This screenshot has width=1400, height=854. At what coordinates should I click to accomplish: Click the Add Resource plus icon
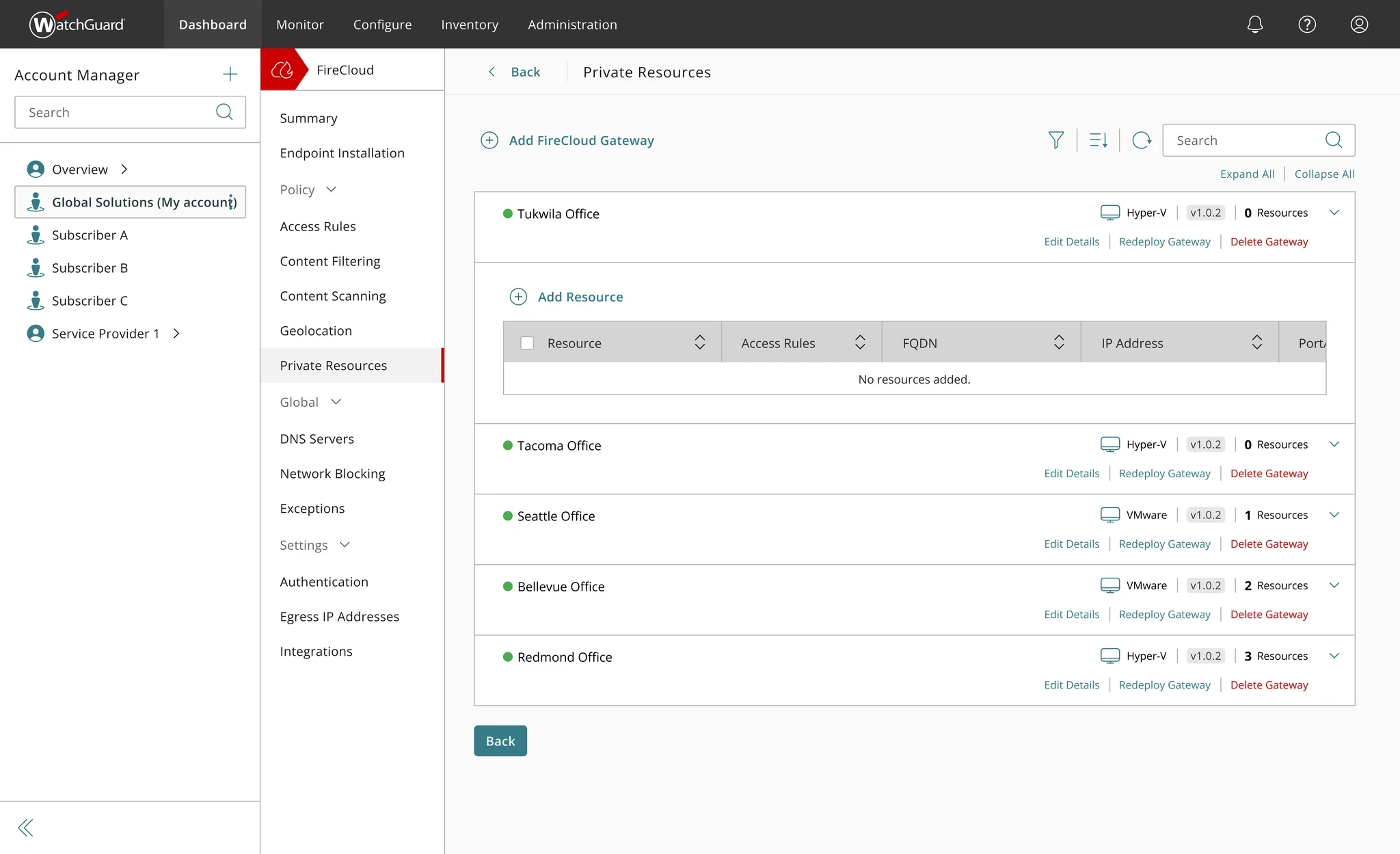(x=518, y=297)
